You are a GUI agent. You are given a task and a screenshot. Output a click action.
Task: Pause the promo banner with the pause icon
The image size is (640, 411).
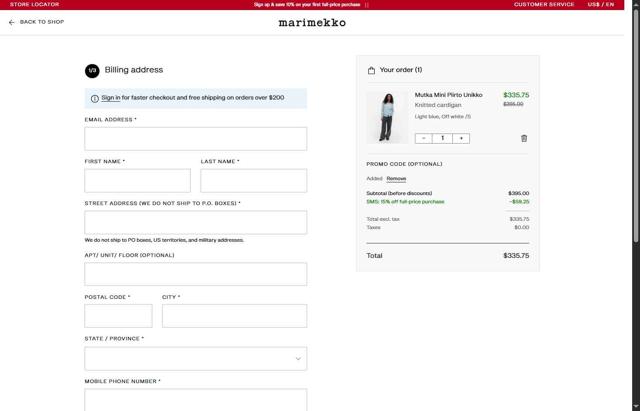coord(367,5)
